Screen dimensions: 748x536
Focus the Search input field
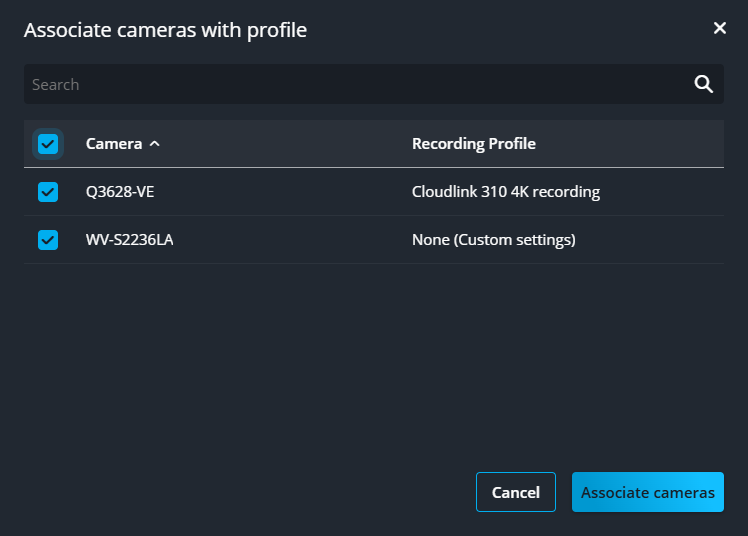[350, 84]
